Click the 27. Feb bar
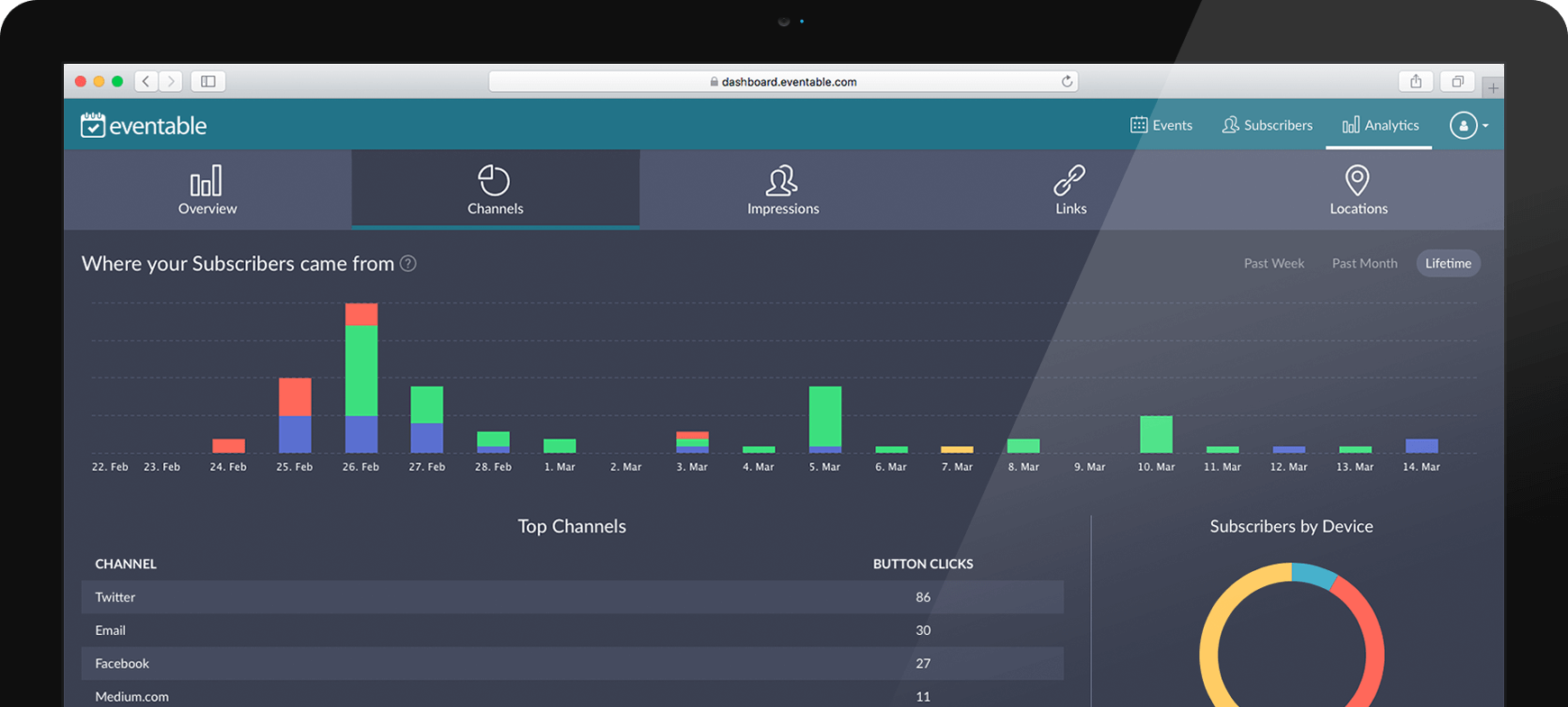 pos(427,420)
